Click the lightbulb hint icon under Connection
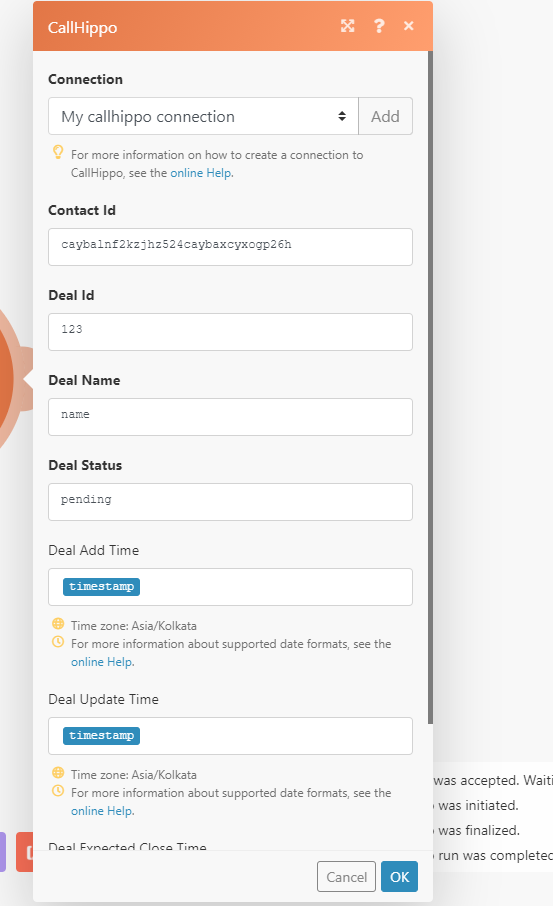The height and width of the screenshot is (906, 553). coord(58,152)
